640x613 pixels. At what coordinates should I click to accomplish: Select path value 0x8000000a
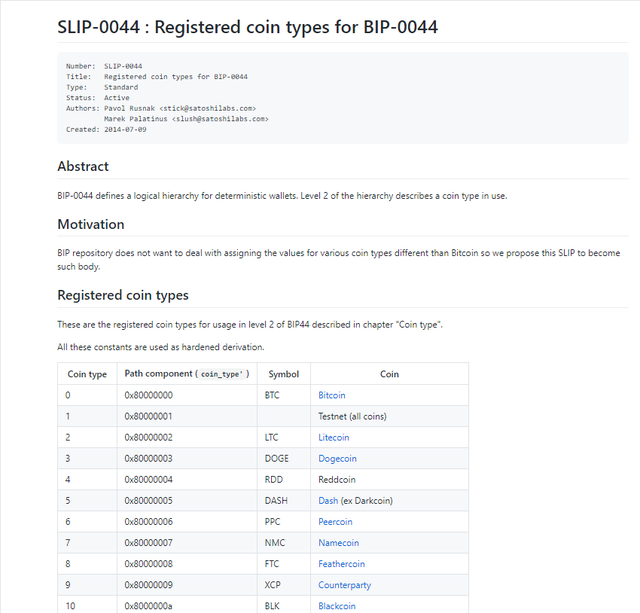click(x=149, y=606)
